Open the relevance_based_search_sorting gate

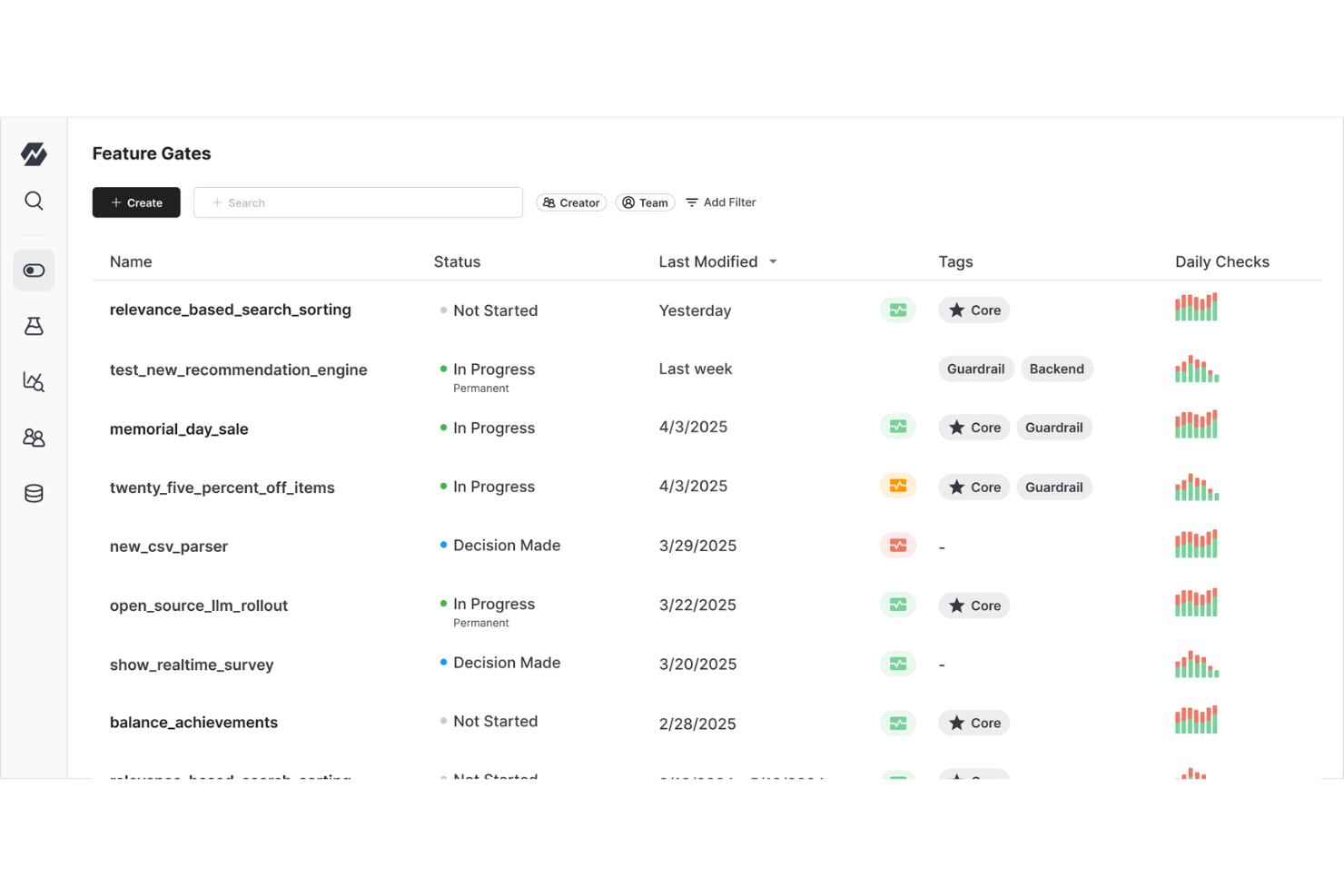pos(231,310)
